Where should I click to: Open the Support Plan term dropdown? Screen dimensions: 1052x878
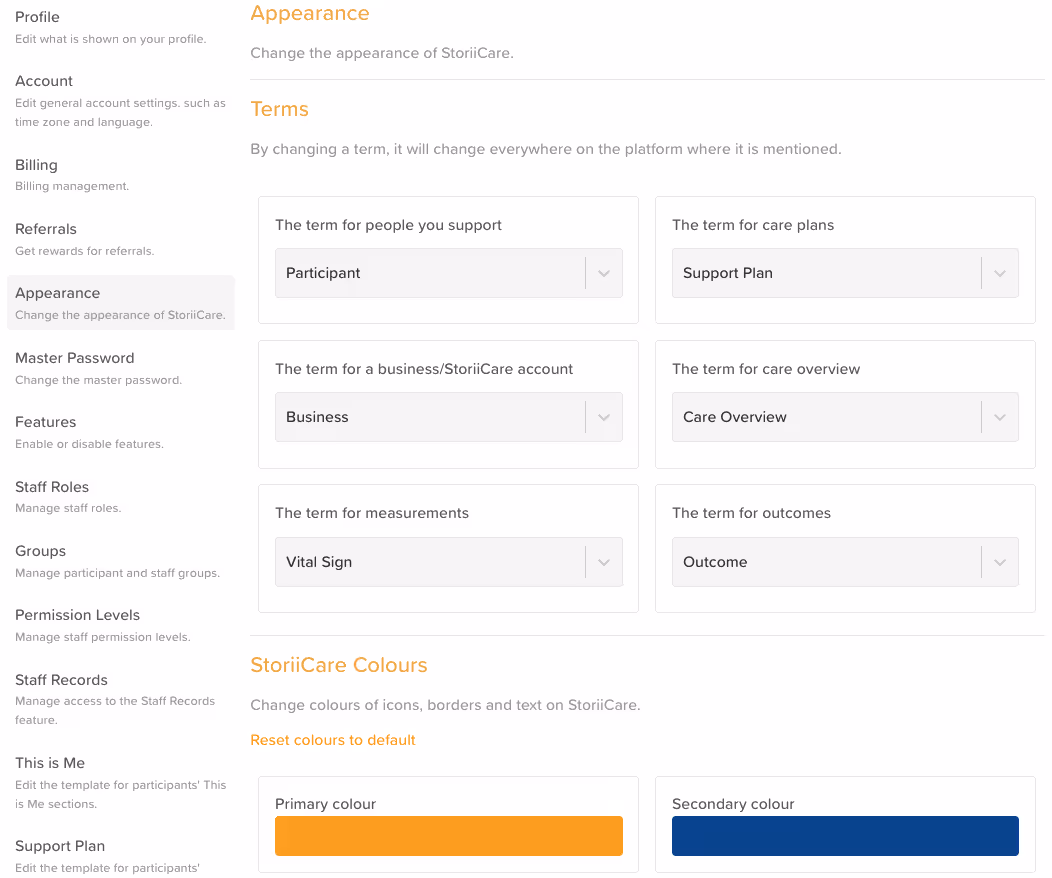(x=845, y=273)
